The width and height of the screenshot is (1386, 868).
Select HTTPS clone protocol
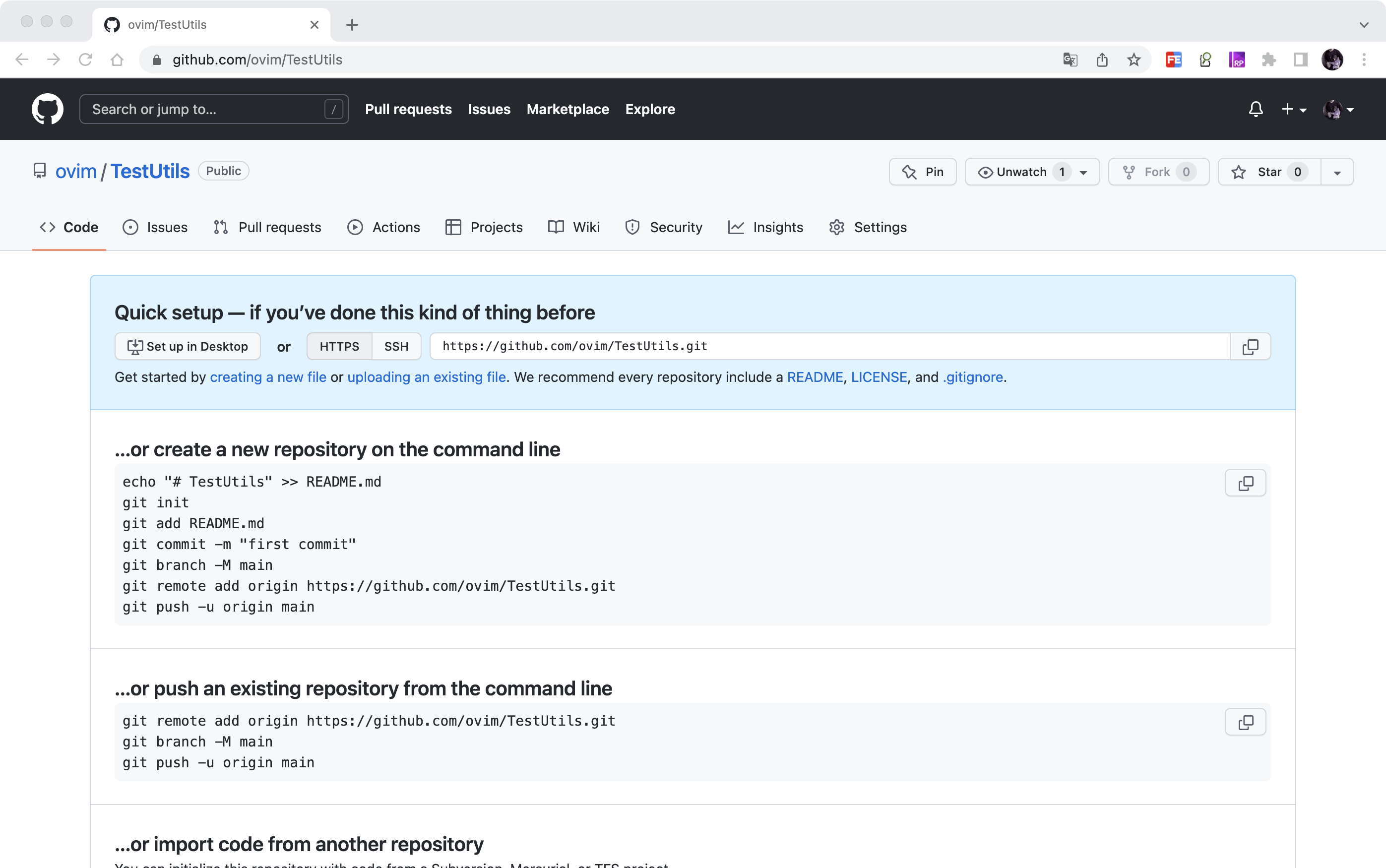(x=339, y=347)
